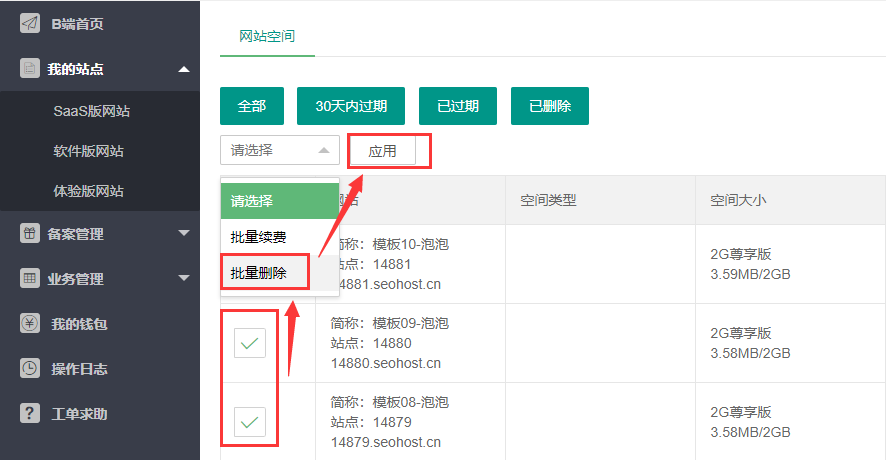Viewport: 886px width, 460px height.
Task: Expand the 备案管理 submenu arrow
Action: (x=183, y=234)
